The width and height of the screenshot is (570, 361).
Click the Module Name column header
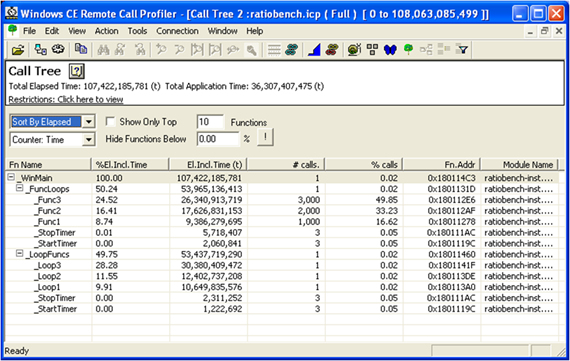point(519,165)
